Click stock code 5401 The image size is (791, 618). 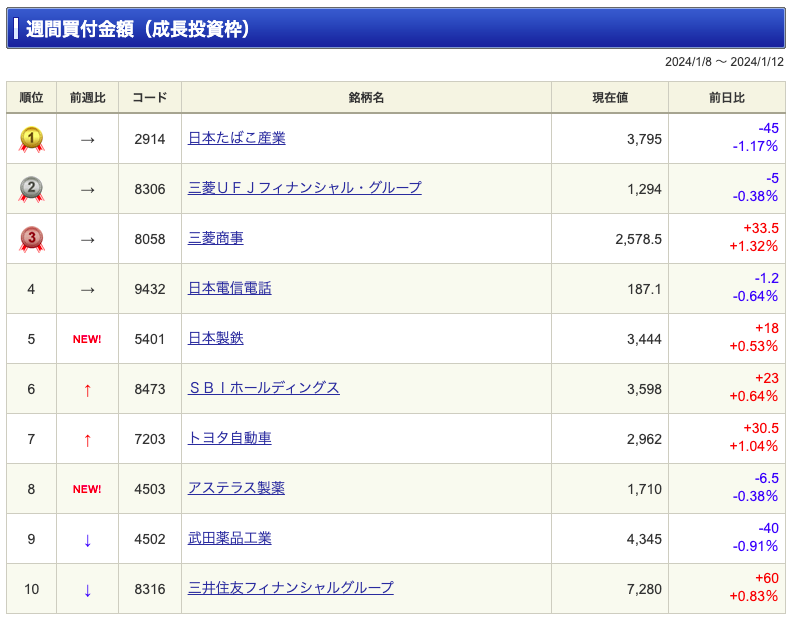pyautogui.click(x=150, y=339)
